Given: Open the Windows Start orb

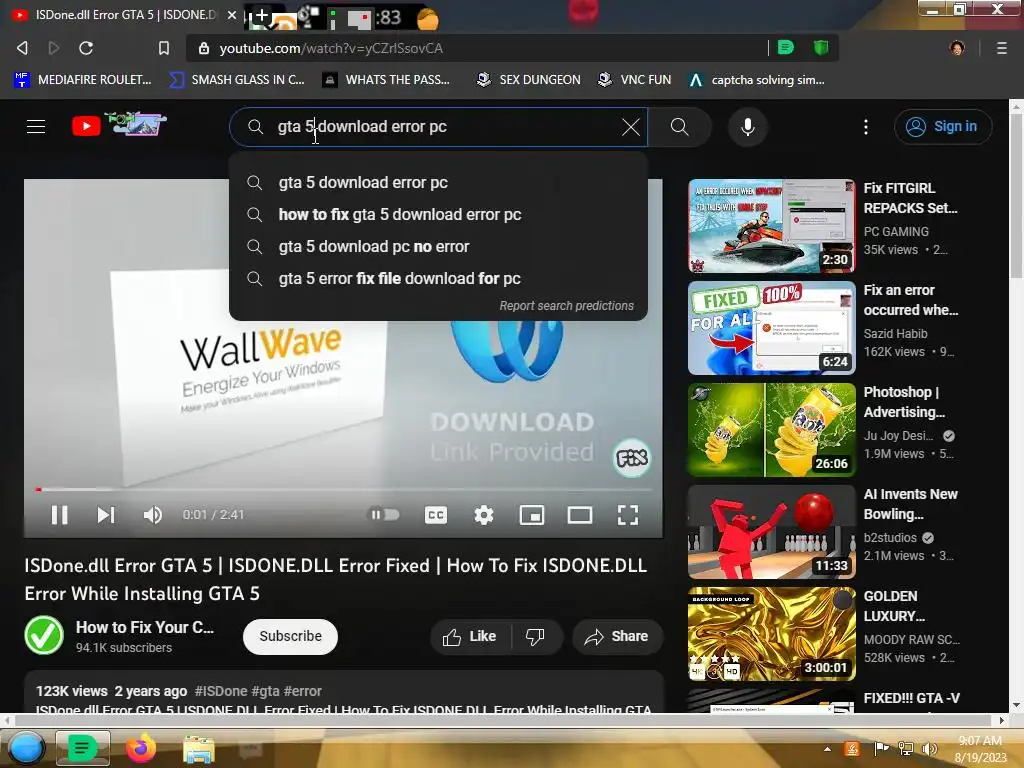Looking at the screenshot, I should pos(26,748).
